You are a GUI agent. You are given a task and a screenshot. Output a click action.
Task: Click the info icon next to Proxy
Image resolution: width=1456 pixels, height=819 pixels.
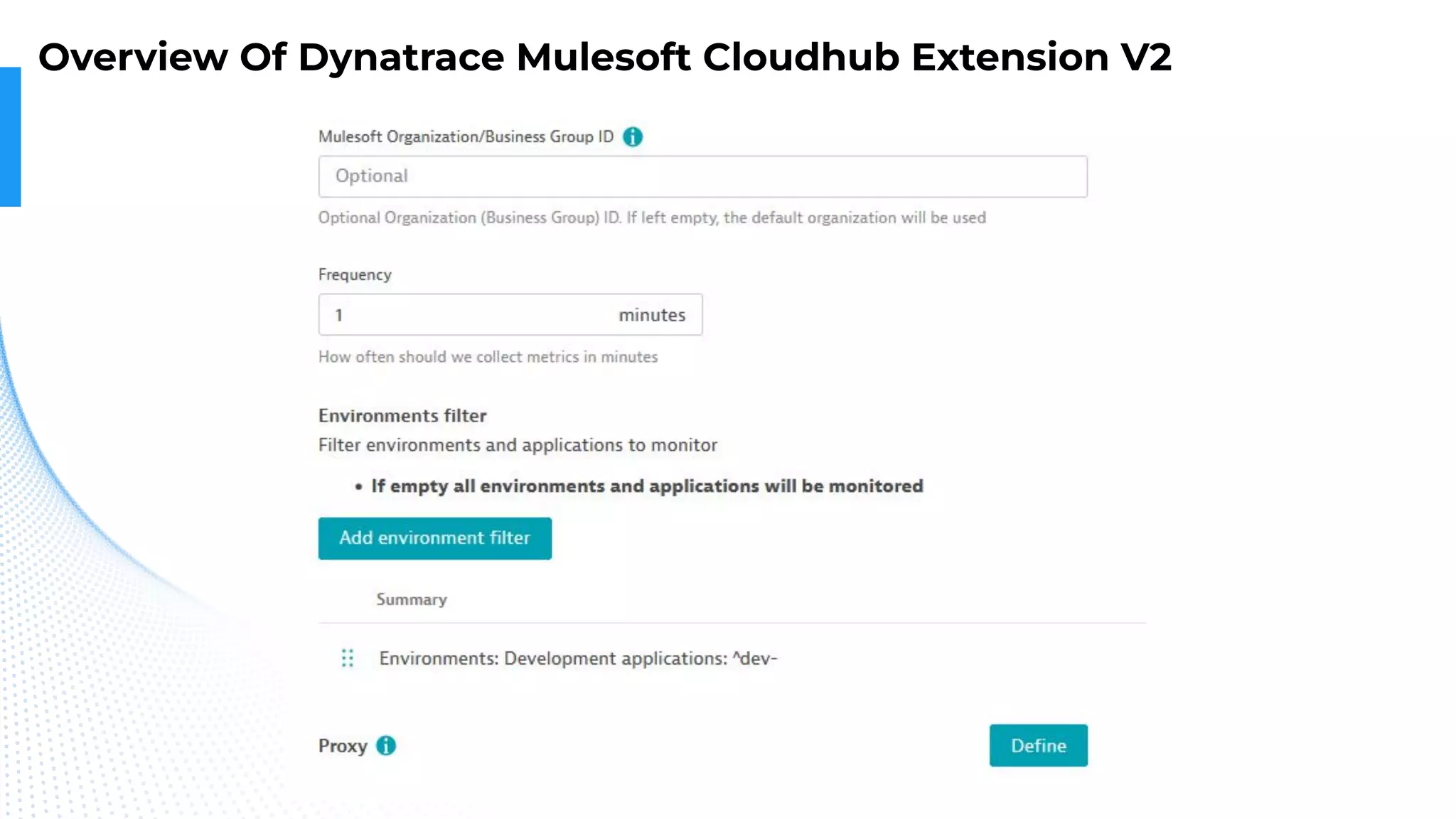coord(386,746)
